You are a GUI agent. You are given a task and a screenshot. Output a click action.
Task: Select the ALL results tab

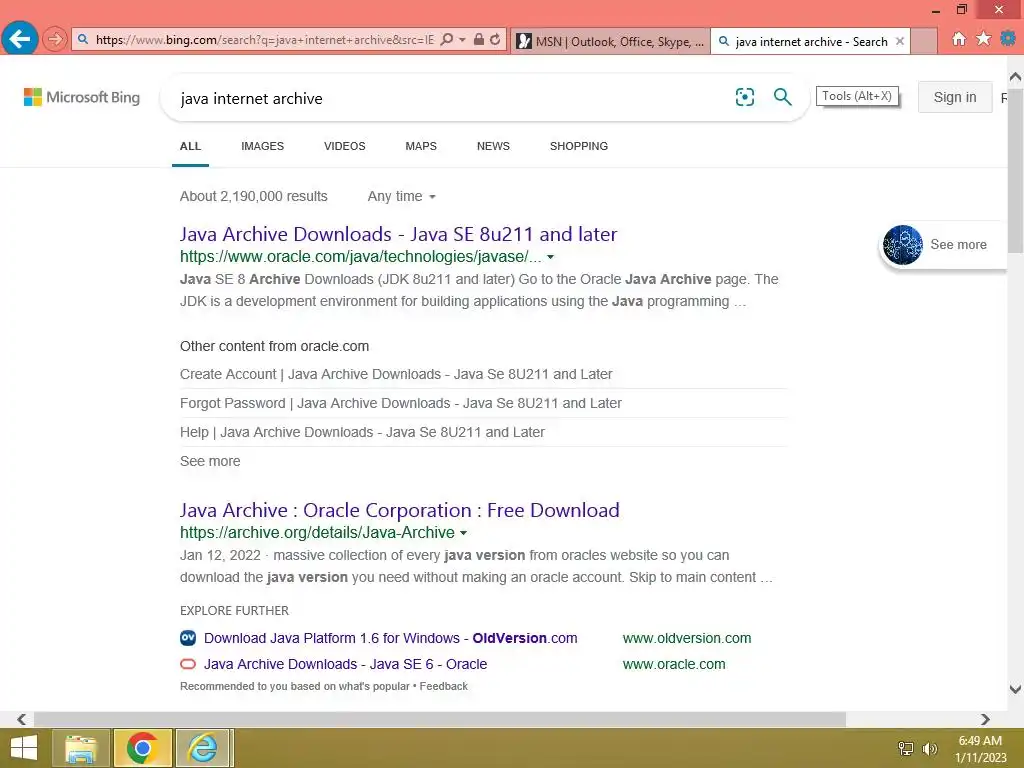190,146
